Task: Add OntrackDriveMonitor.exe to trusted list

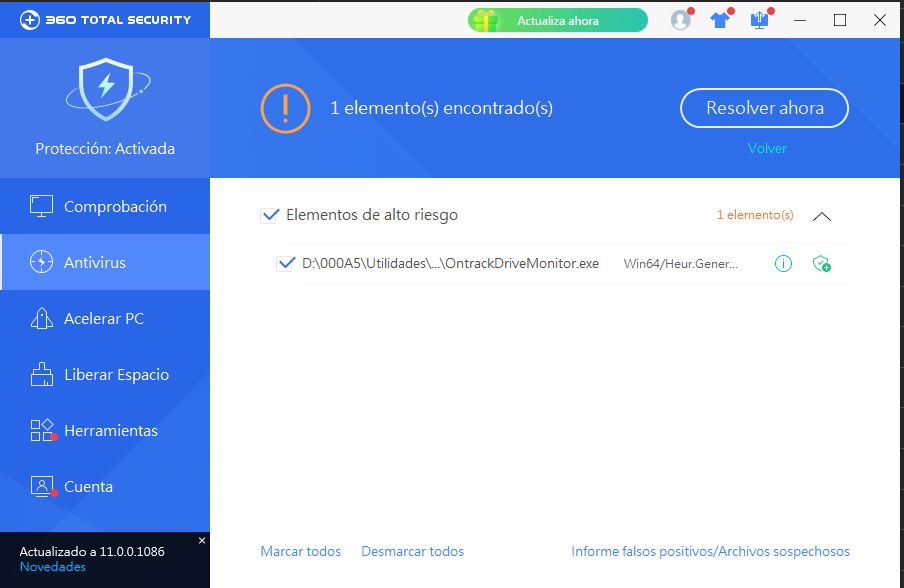Action: point(822,263)
